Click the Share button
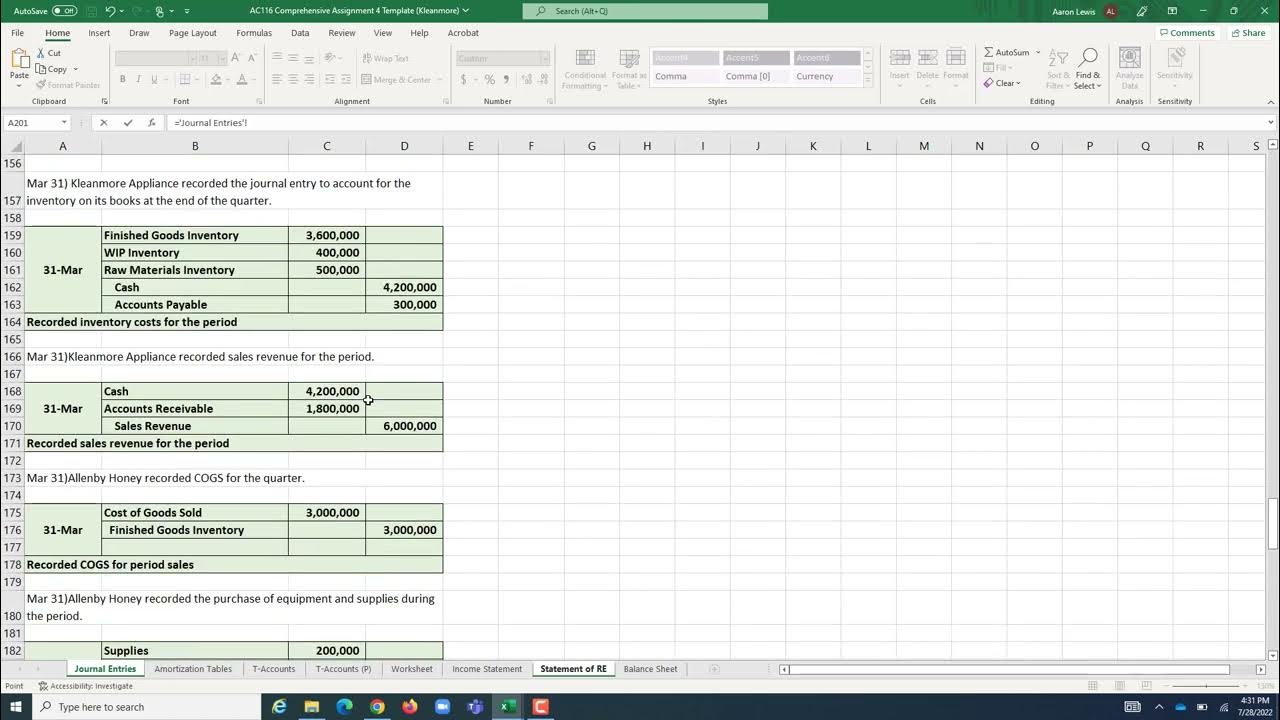 (x=1248, y=33)
